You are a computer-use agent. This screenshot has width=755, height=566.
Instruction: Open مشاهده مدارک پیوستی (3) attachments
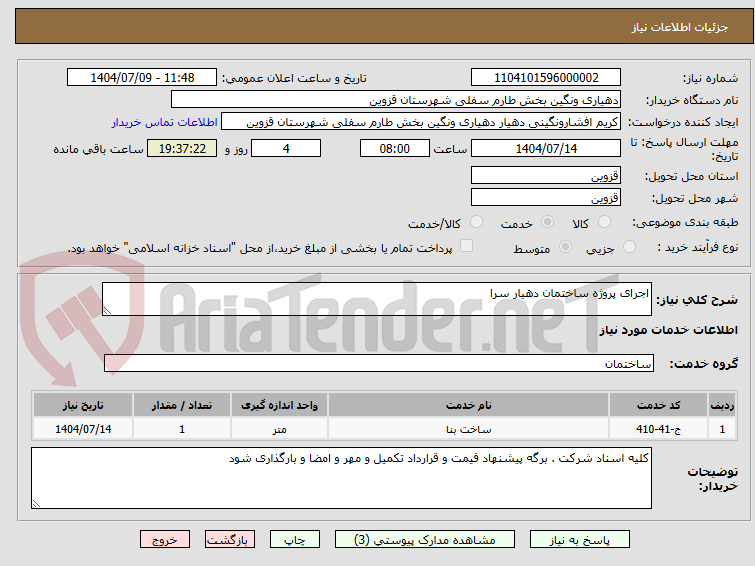[x=425, y=540]
